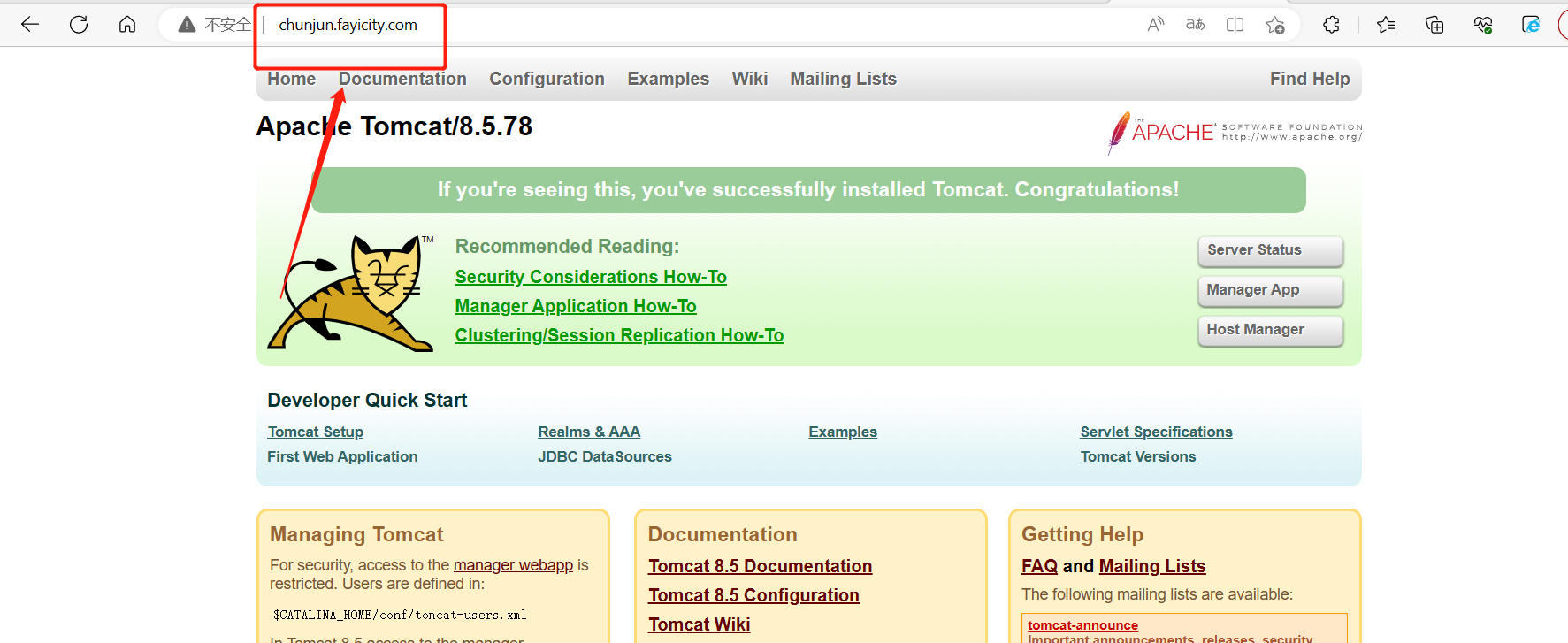Open Tomcat 8.5 Configuration link

click(x=753, y=595)
